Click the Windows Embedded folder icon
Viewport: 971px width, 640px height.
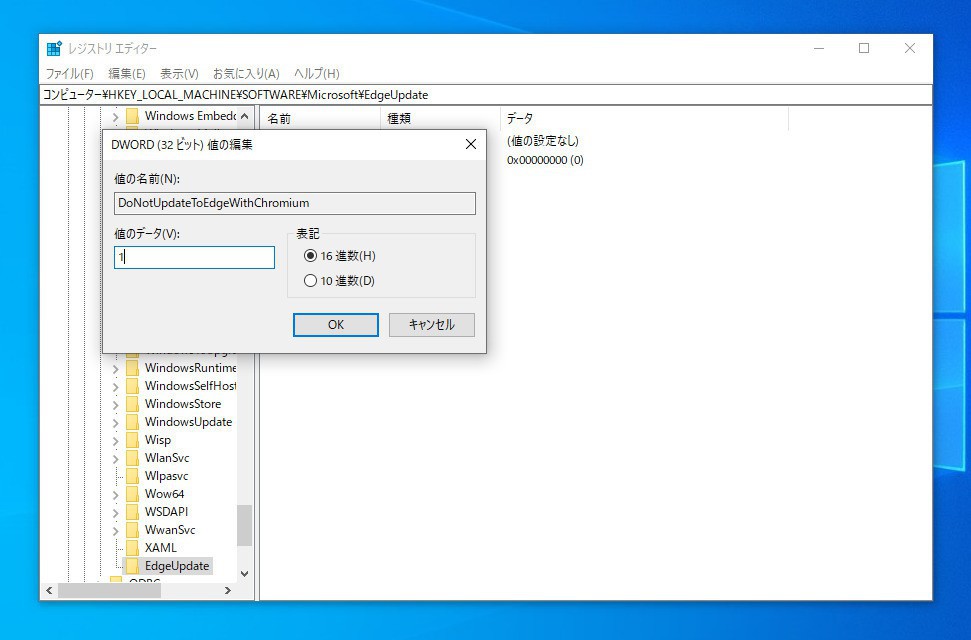(132, 116)
